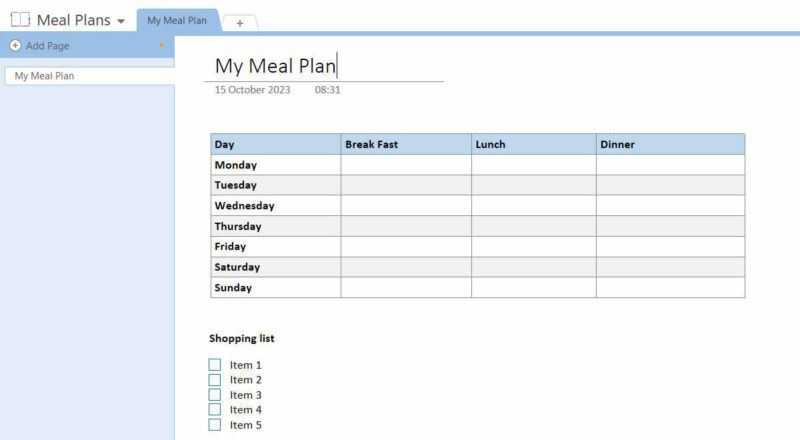Click the Item 3 text
Image resolution: width=800 pixels, height=440 pixels.
click(245, 395)
